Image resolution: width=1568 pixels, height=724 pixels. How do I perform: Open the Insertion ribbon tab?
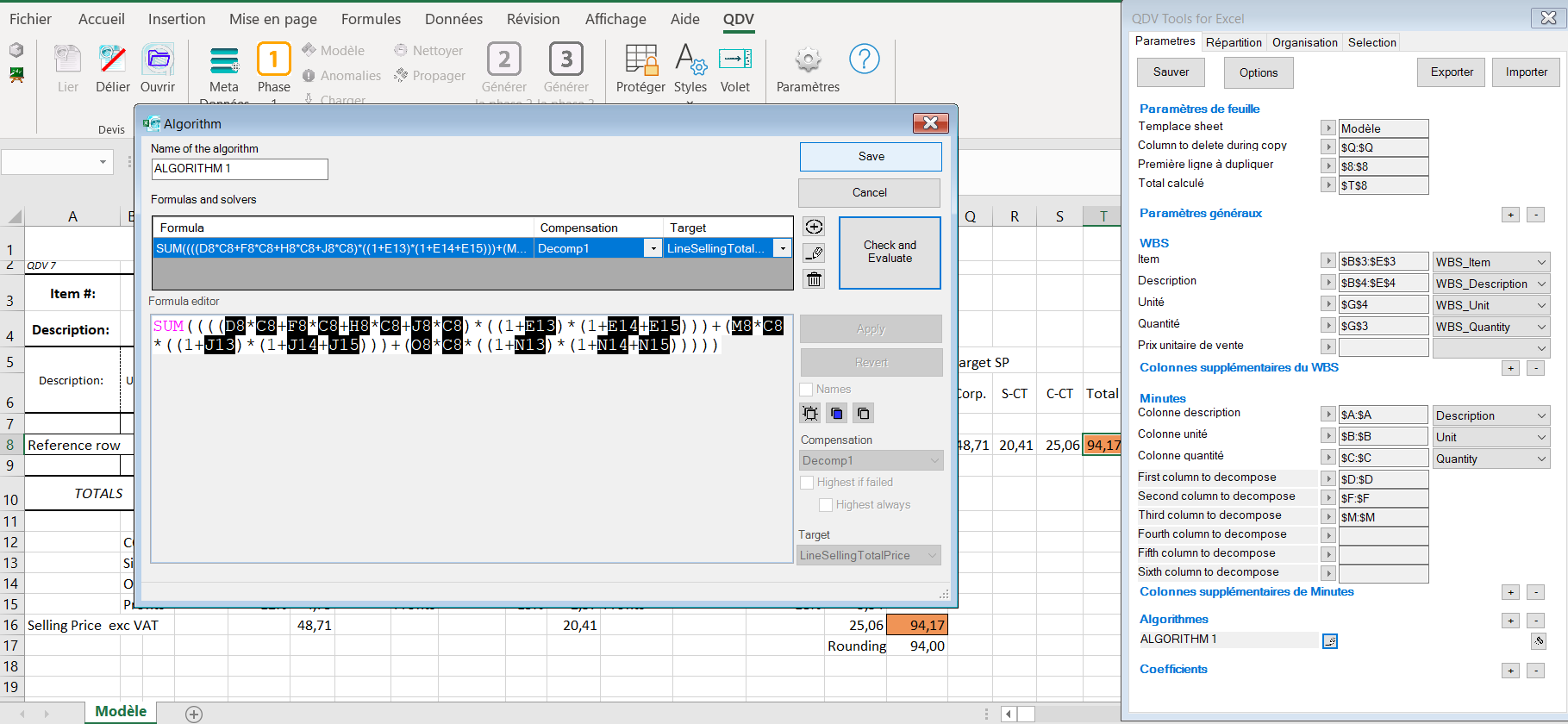tap(177, 19)
